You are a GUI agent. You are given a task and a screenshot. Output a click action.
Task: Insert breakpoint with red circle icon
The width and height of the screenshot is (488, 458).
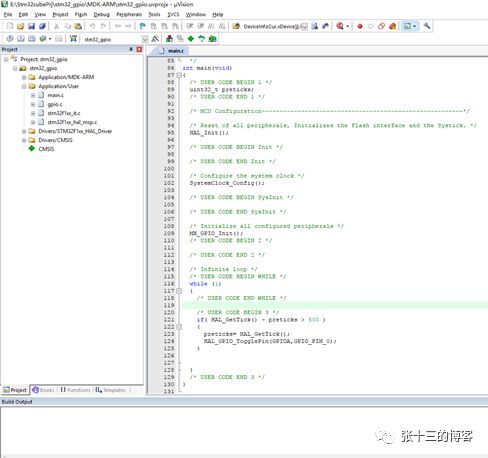click(360, 26)
